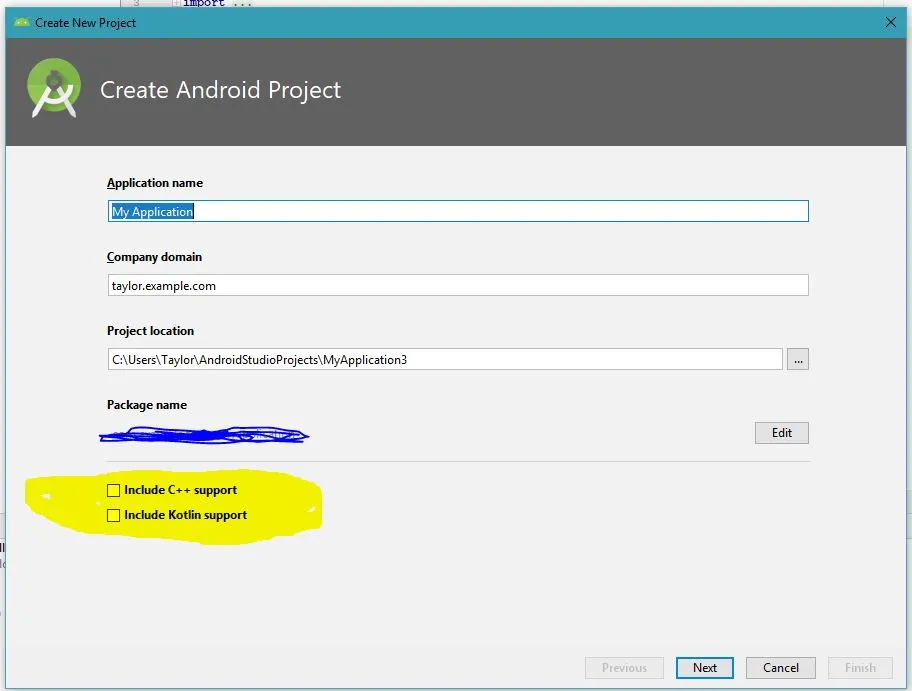
Task: Close the Create New Project dialog
Action: (x=890, y=22)
